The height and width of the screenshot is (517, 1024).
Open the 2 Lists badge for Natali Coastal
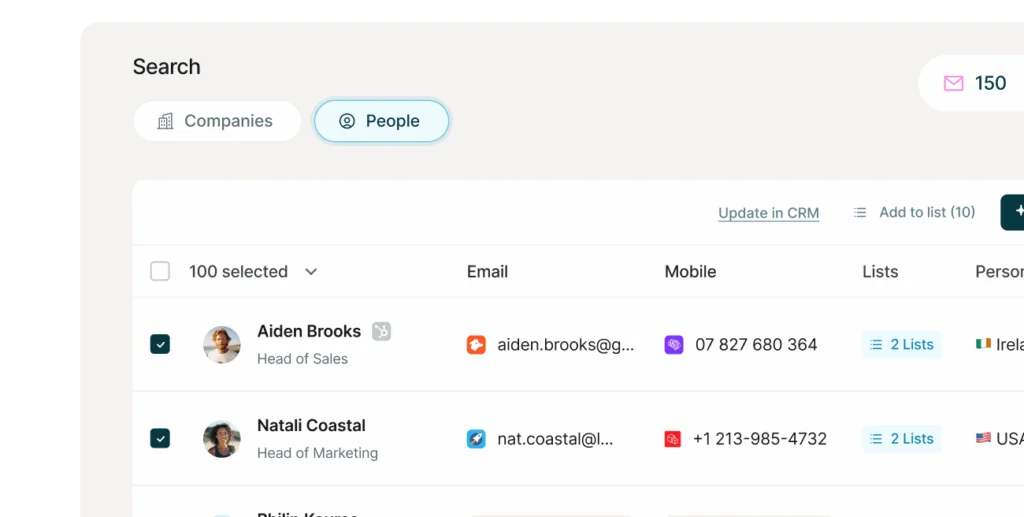click(x=902, y=438)
